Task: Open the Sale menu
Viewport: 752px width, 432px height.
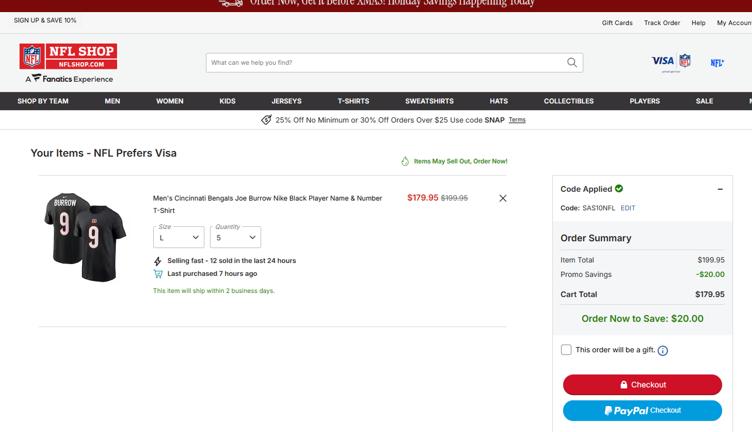Action: (x=704, y=101)
